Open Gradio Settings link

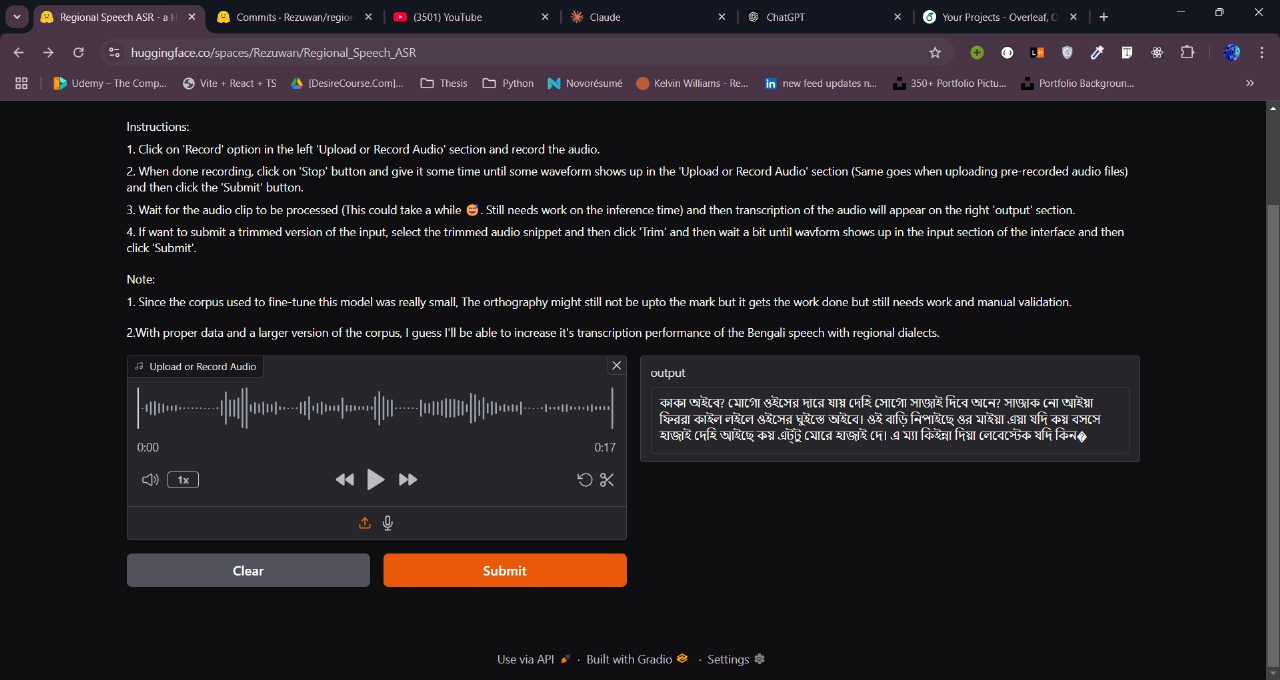(736, 659)
